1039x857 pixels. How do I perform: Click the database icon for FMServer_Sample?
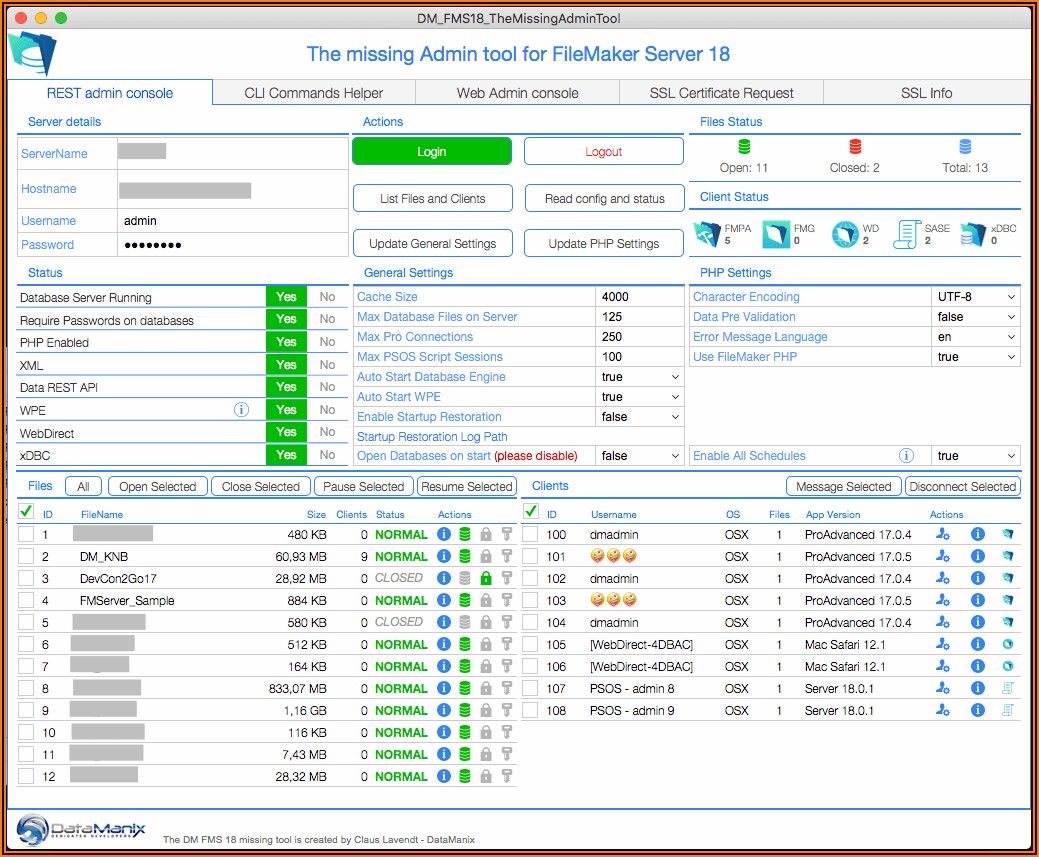(465, 600)
